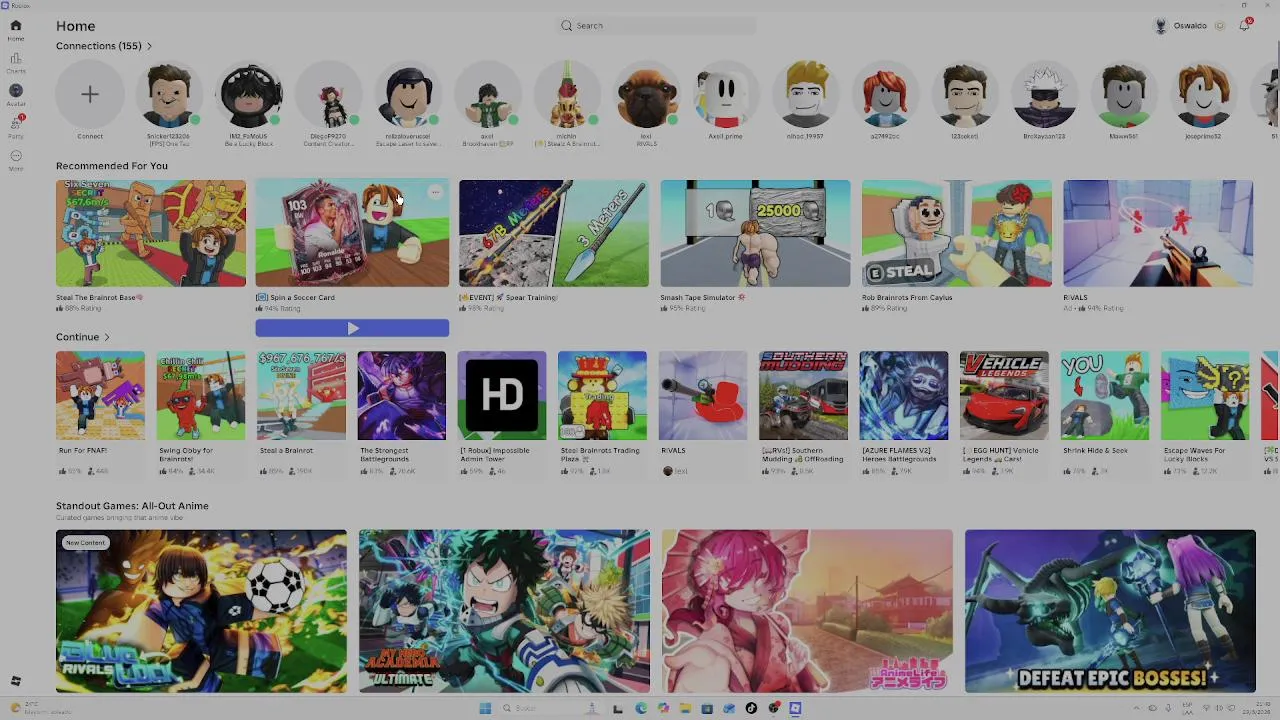Click the Search field
Screen dimensions: 1280x720
pos(656,26)
